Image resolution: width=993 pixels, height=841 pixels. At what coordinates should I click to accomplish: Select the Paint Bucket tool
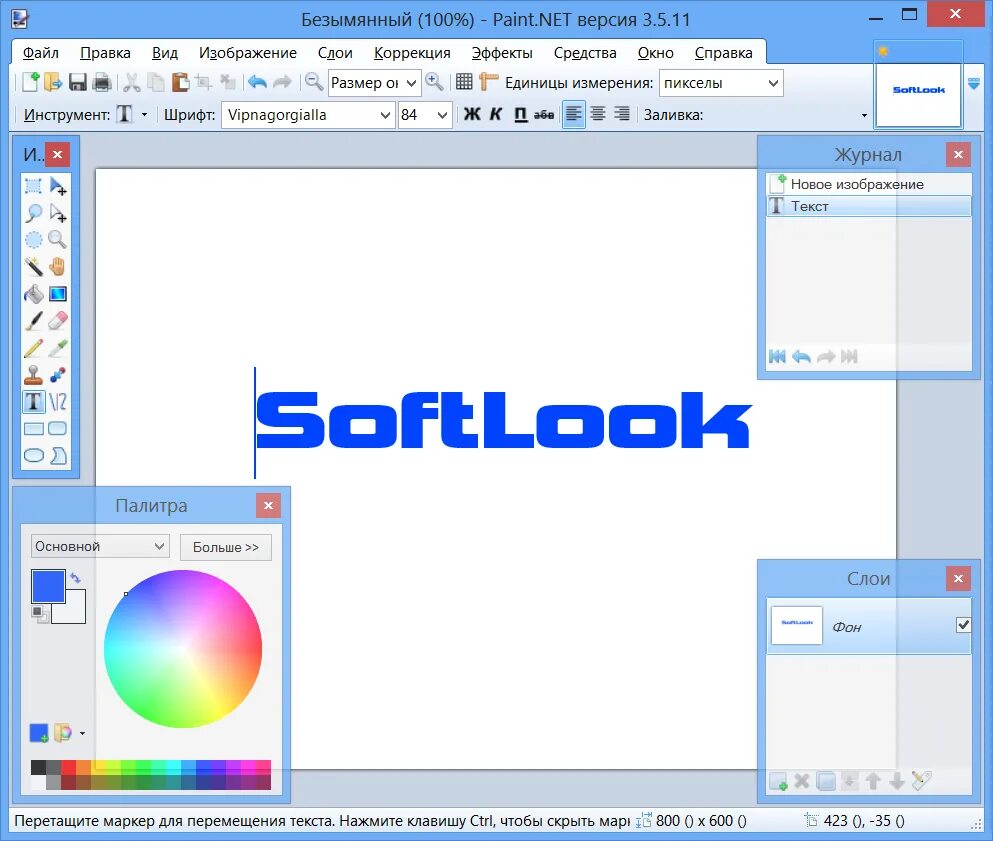click(34, 294)
